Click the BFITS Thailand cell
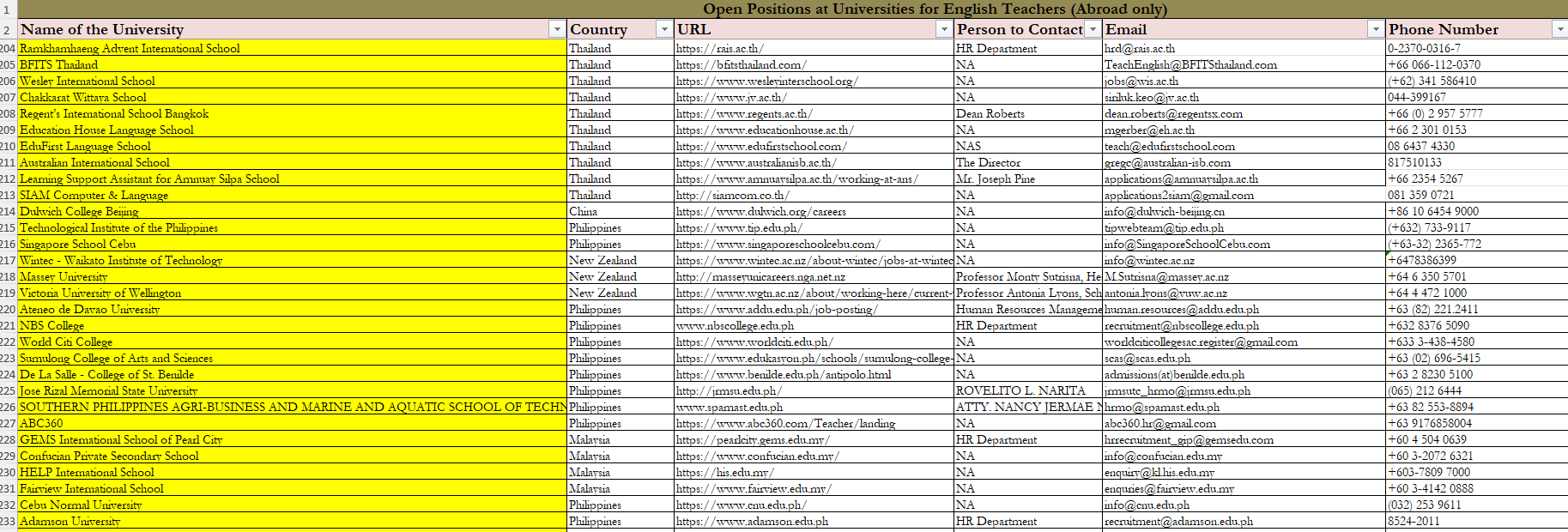The height and width of the screenshot is (532, 1568). click(x=292, y=64)
